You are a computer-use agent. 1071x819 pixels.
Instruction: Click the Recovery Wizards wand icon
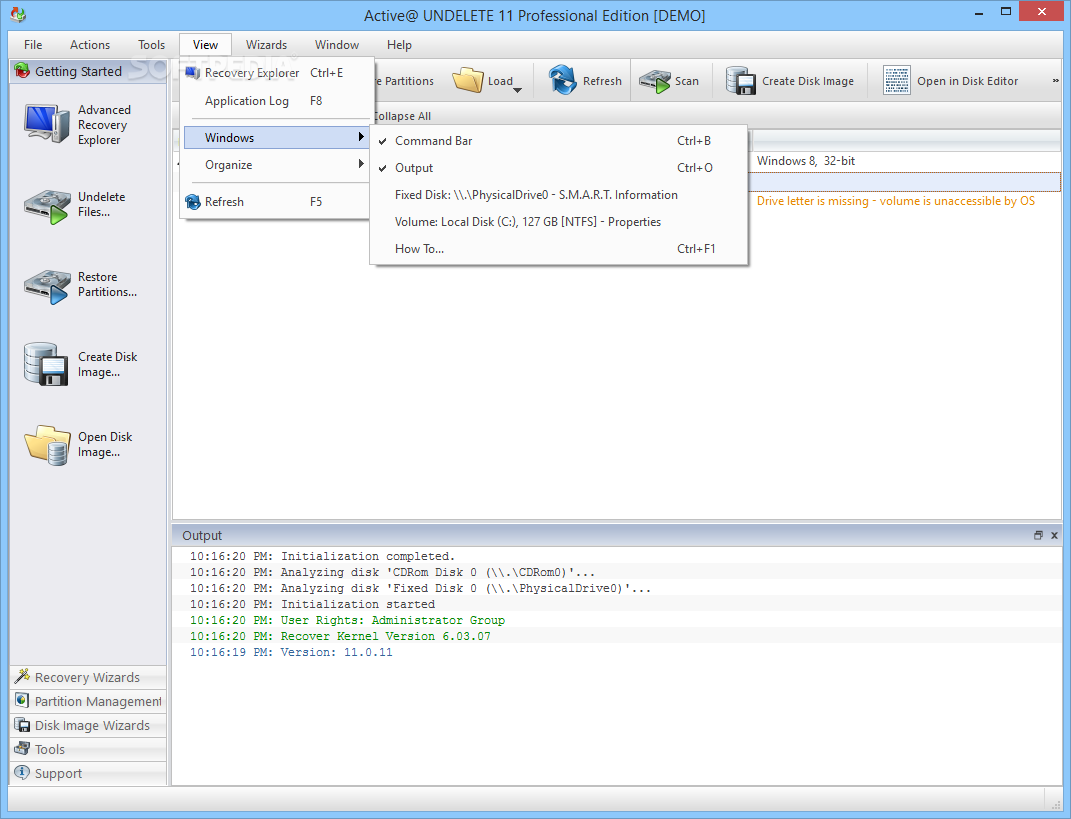(x=22, y=676)
